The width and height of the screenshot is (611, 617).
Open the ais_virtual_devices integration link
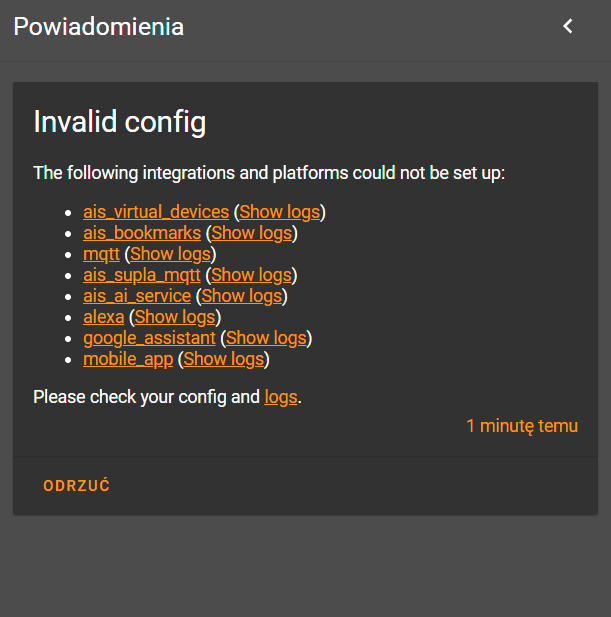156,212
